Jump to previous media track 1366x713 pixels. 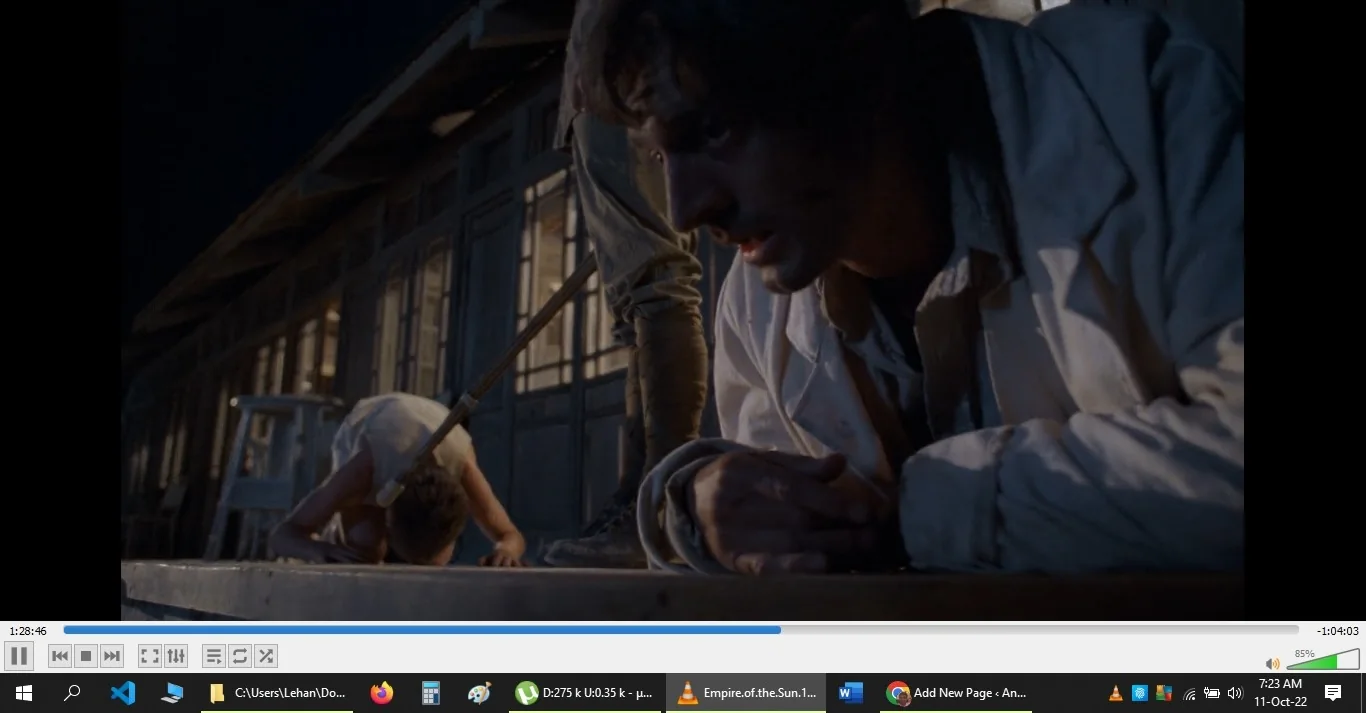click(x=60, y=656)
